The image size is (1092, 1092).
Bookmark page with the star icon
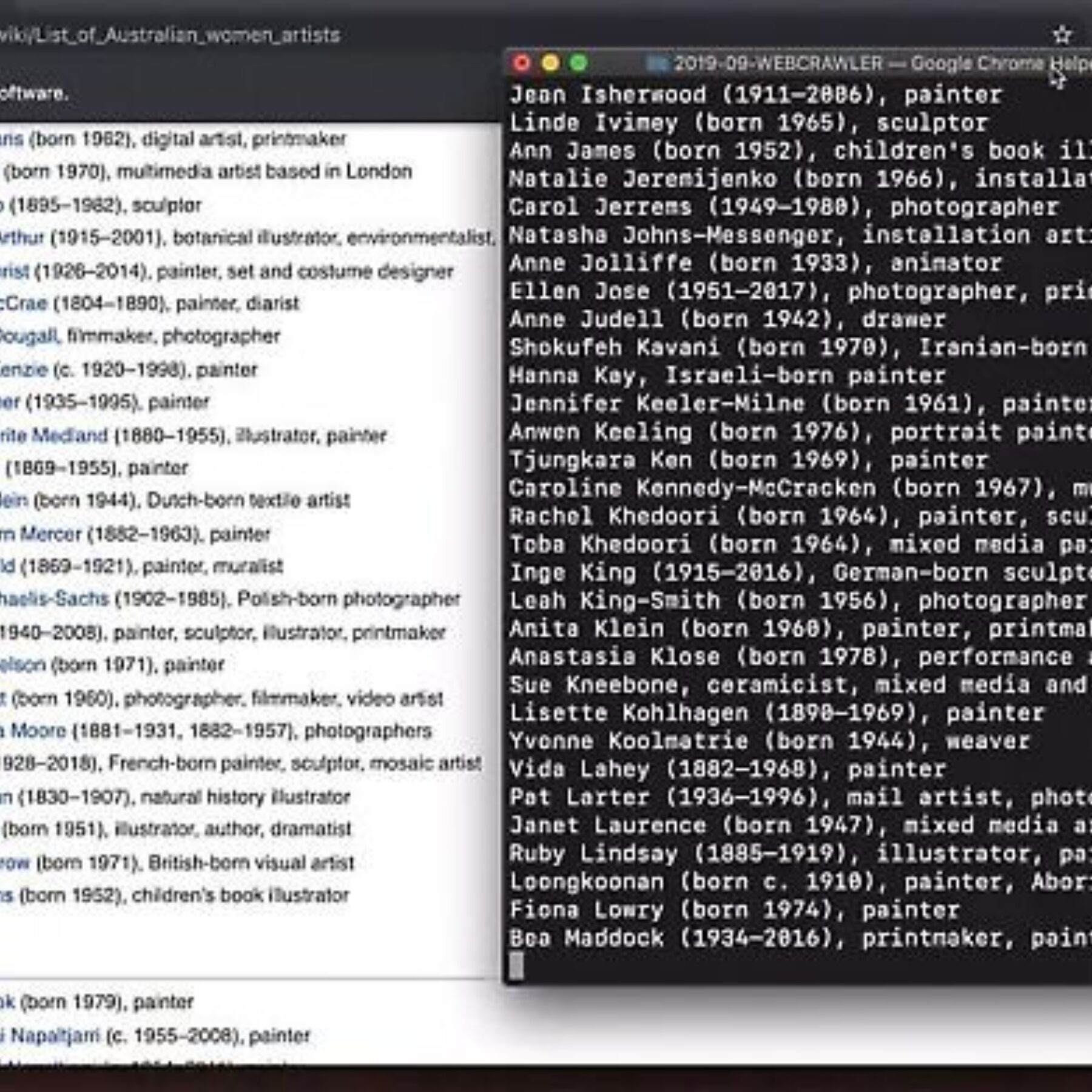coord(1062,35)
